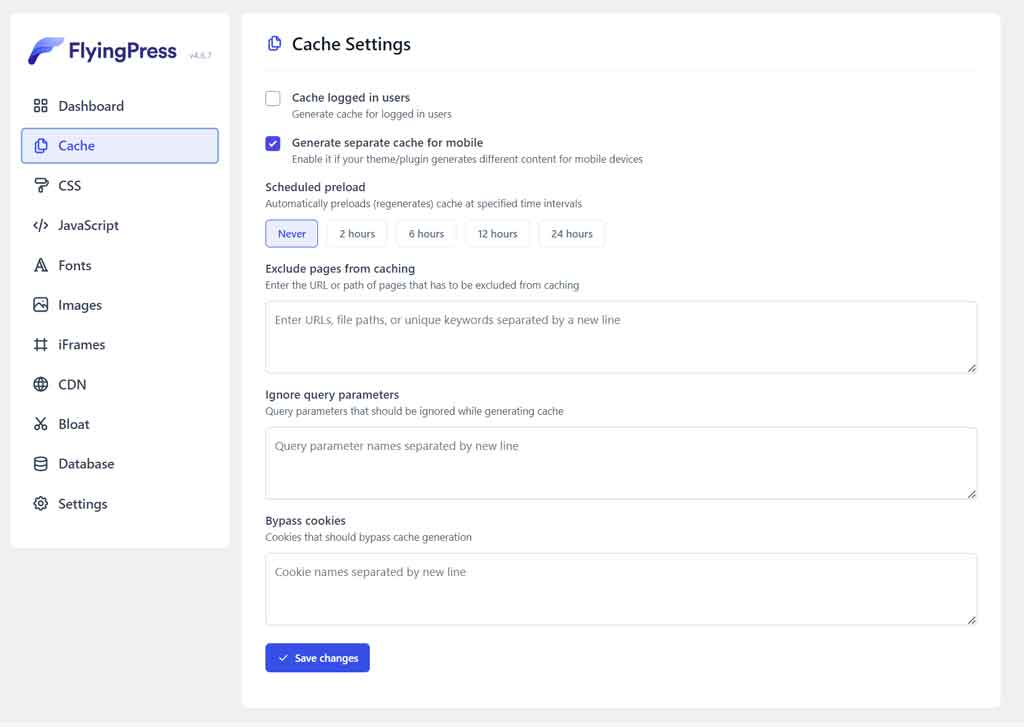Click into the Bypass cookies text field

[620, 589]
